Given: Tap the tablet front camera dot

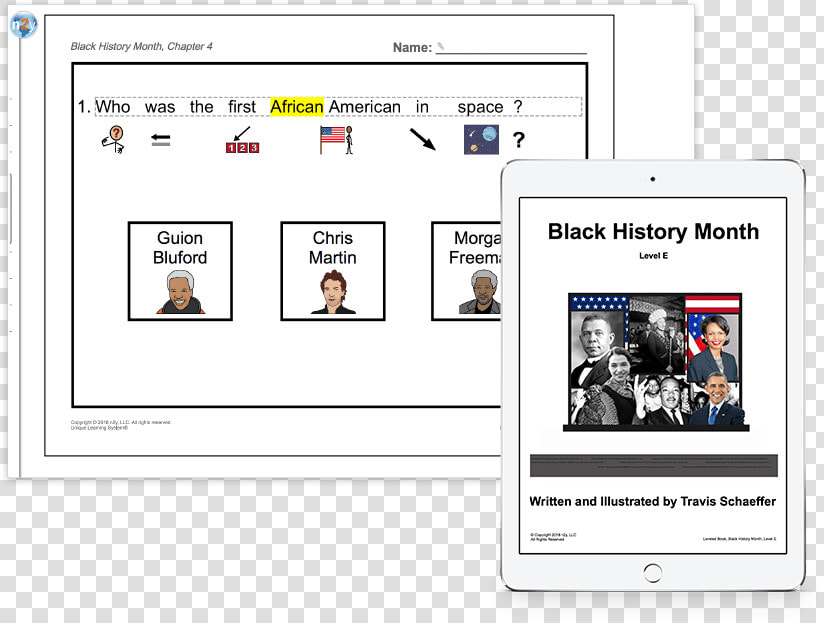Looking at the screenshot, I should (x=653, y=179).
